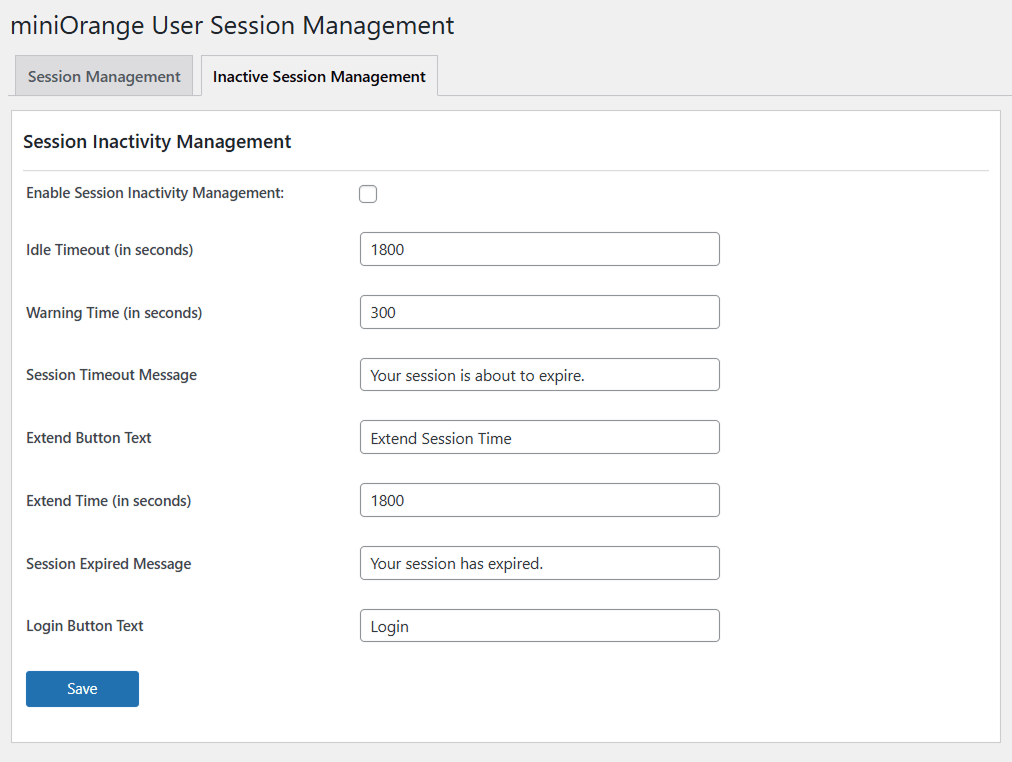This screenshot has height=762, width=1012.
Task: Click the Session Timeout Message field
Action: tap(540, 375)
